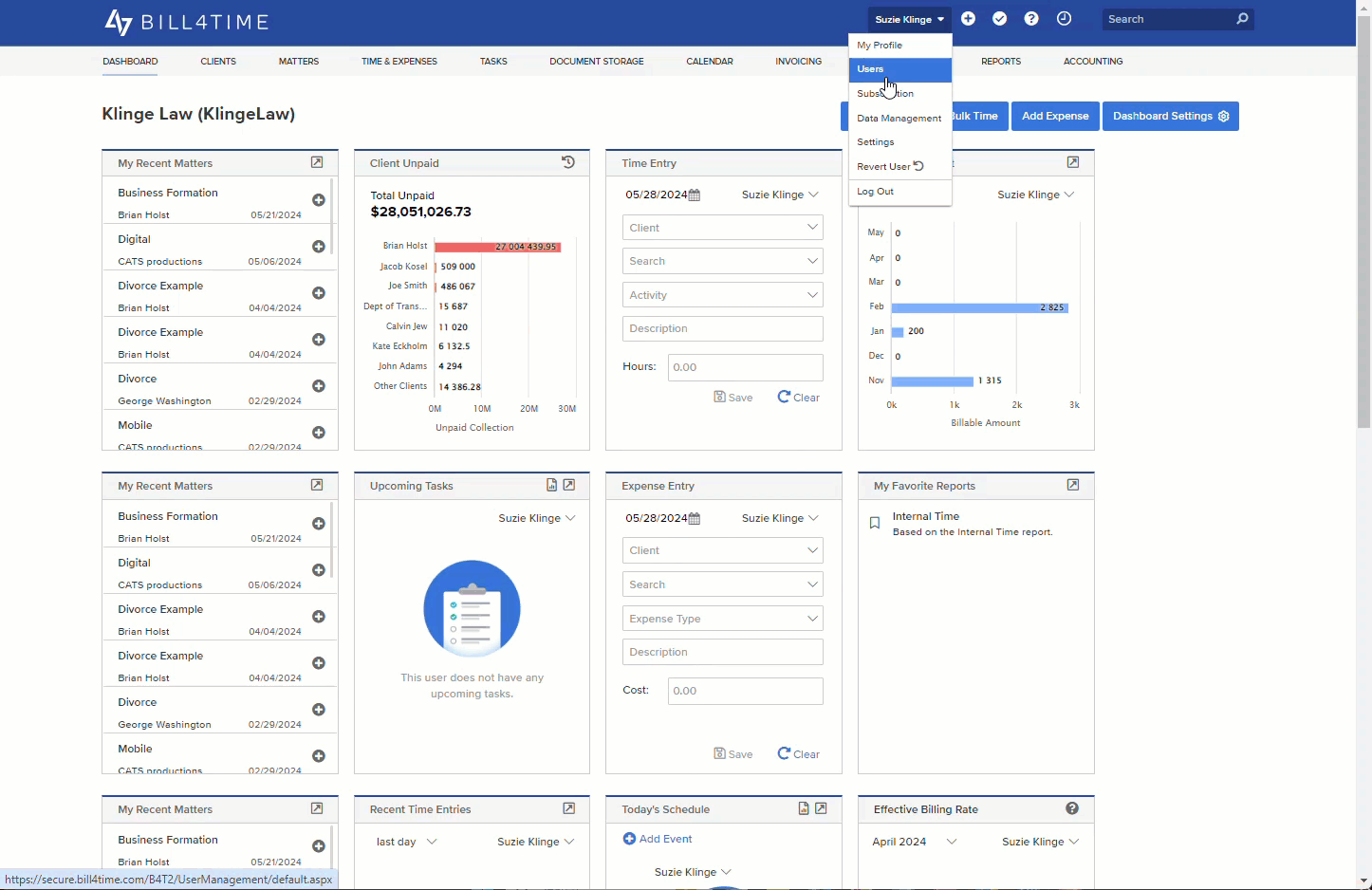
Task: Click the Add Expense button
Action: pos(1055,116)
